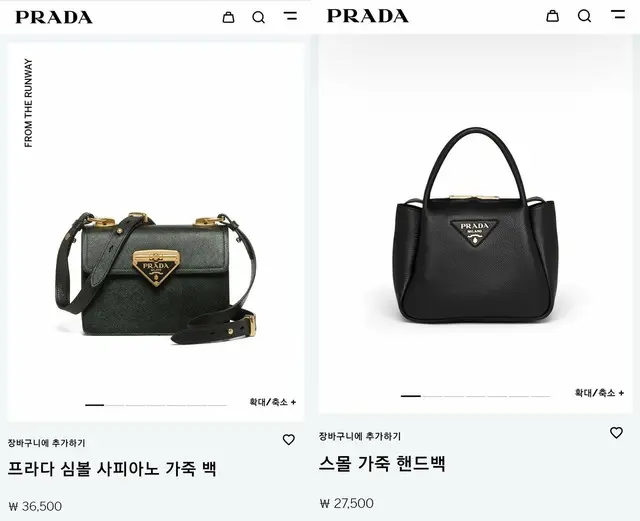The image size is (640, 521).
Task: Click the left PRADA logo
Action: coord(54,17)
